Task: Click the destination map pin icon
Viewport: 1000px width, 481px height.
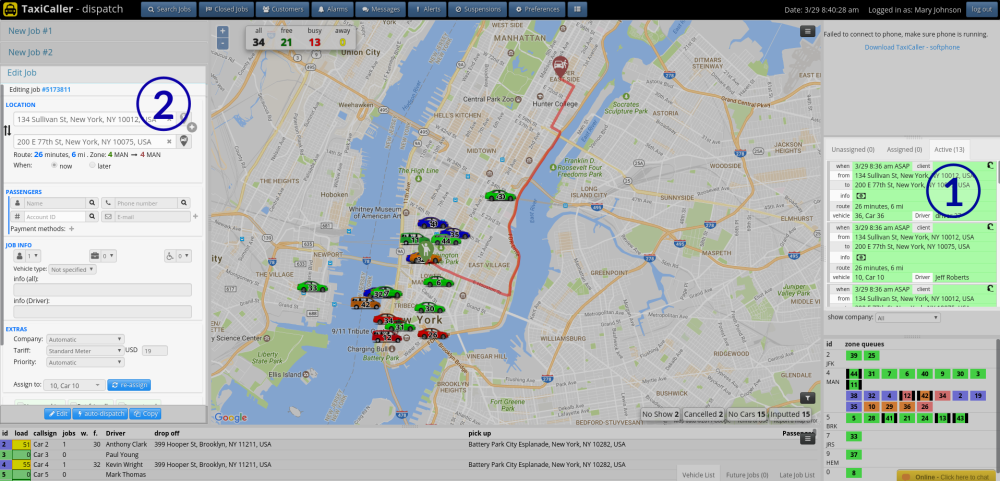Action: 184,141
